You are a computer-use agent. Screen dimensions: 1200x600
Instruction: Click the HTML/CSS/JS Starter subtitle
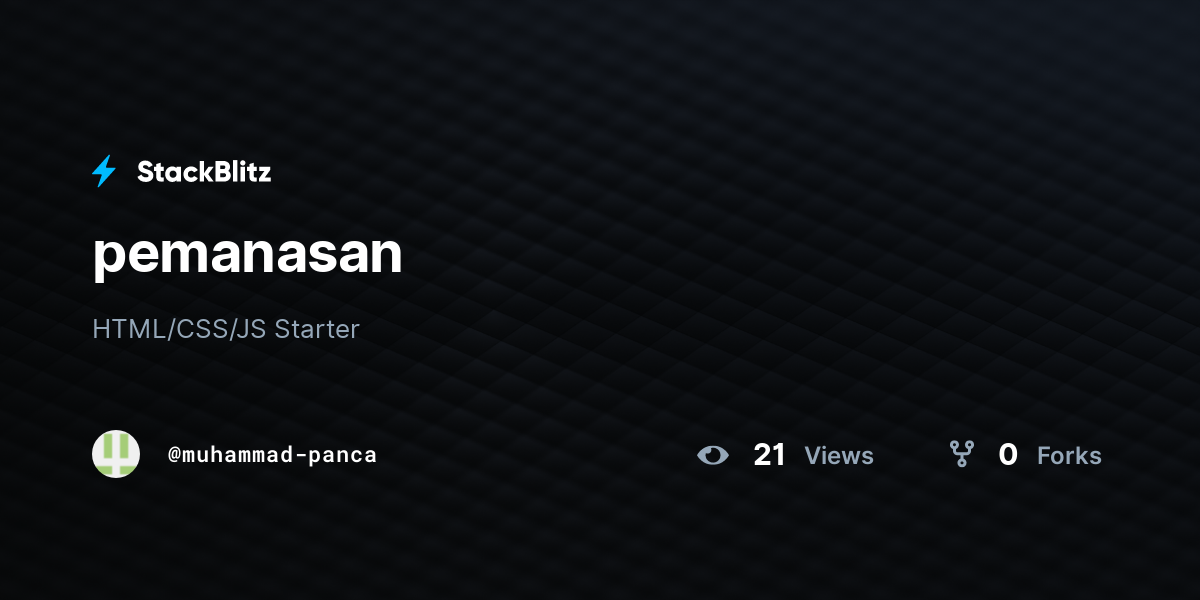[226, 329]
